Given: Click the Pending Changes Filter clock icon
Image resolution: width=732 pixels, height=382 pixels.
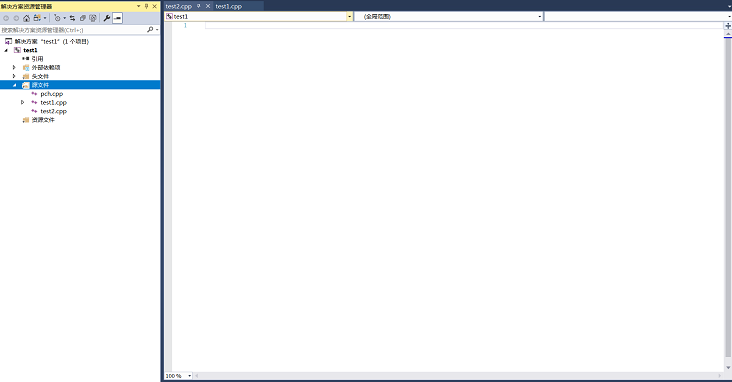Looking at the screenshot, I should pyautogui.click(x=57, y=18).
